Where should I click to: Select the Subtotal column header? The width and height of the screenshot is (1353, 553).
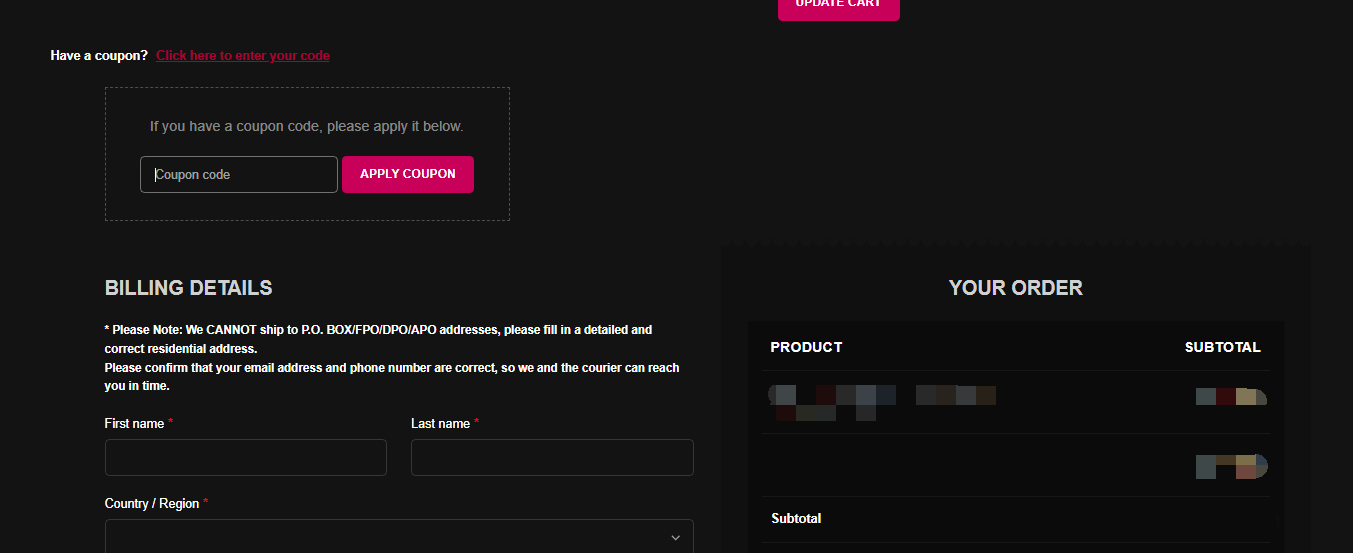tap(1222, 347)
